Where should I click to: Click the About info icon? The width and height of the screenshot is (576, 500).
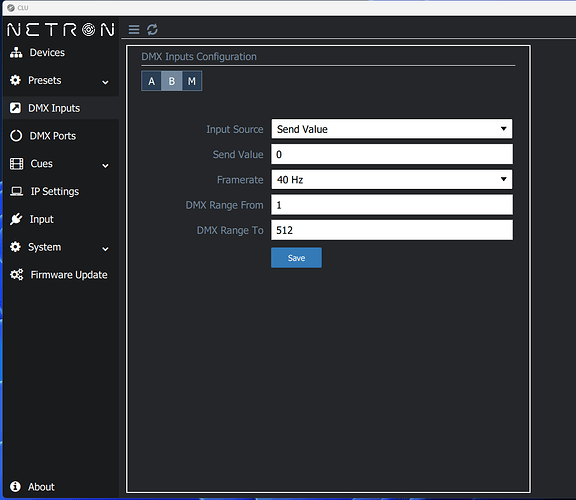coord(15,486)
